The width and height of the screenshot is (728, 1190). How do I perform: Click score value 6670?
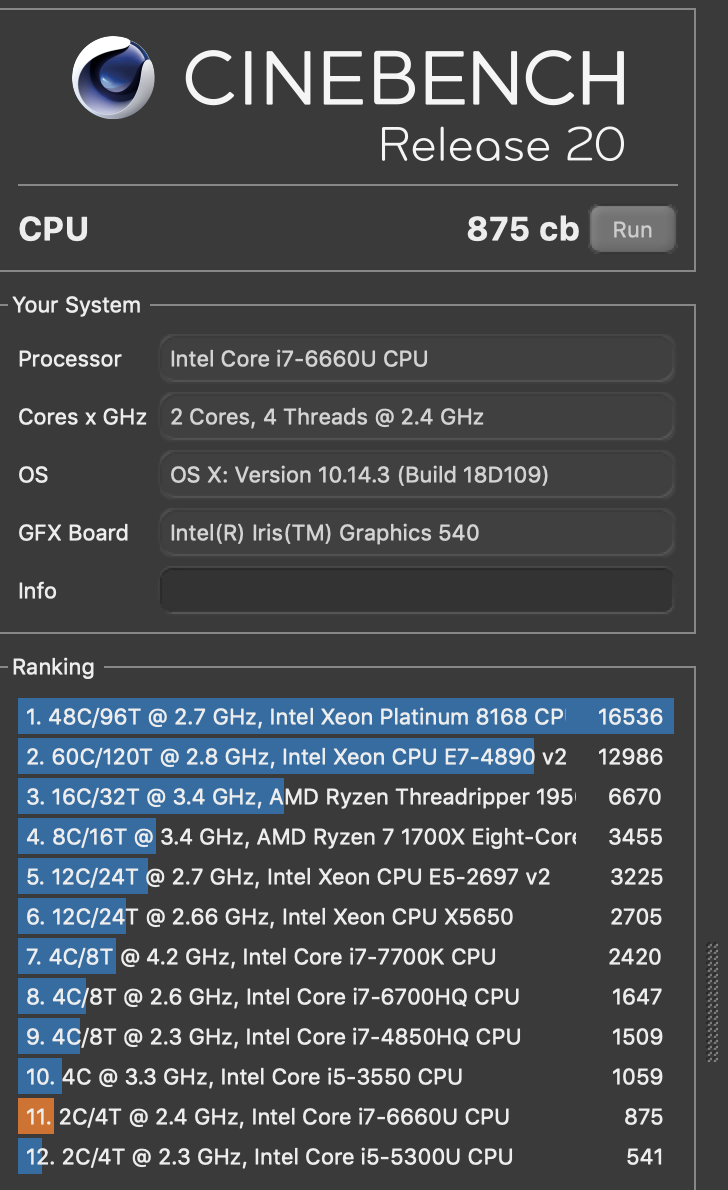click(635, 797)
